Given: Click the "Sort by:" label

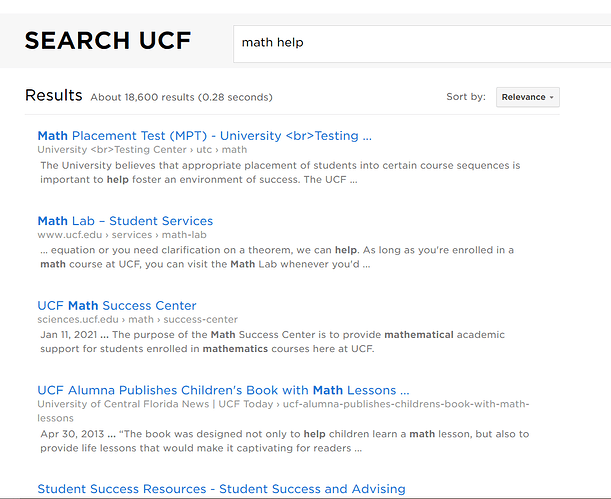Looking at the screenshot, I should (x=466, y=97).
